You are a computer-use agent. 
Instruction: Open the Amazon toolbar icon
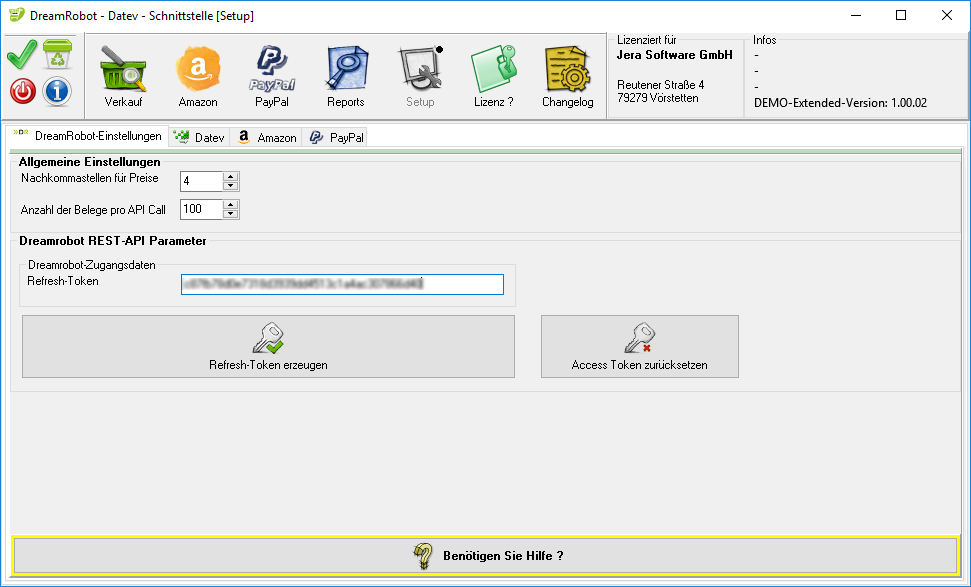point(198,76)
